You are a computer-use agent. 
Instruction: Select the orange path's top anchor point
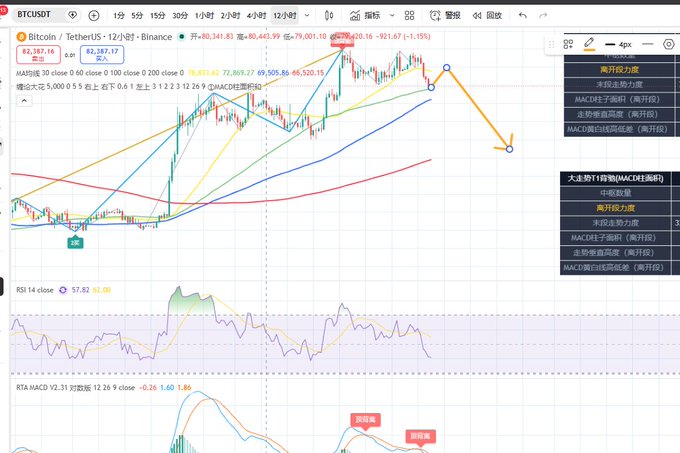[x=447, y=68]
